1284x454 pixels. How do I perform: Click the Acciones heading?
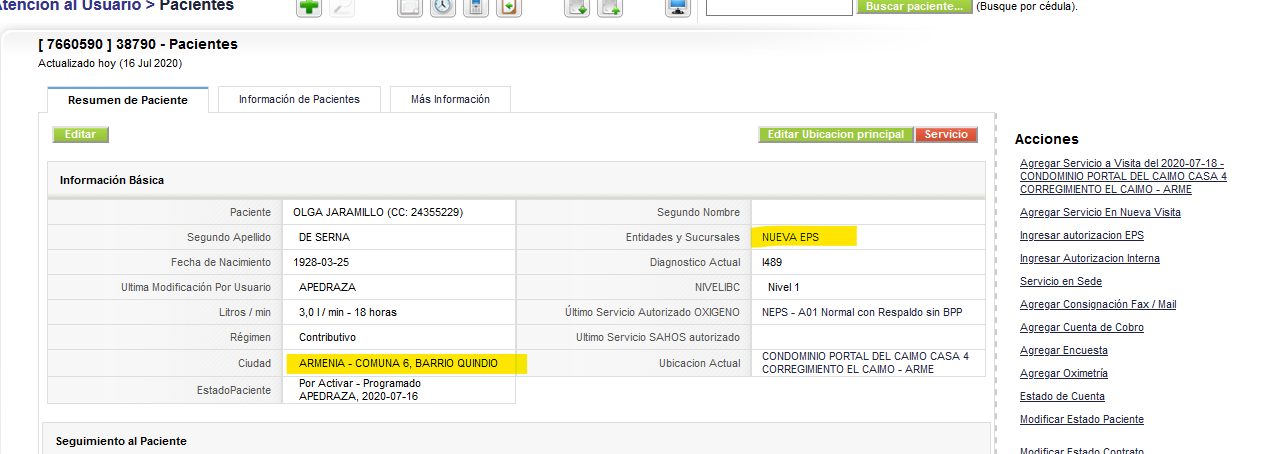click(x=1047, y=139)
